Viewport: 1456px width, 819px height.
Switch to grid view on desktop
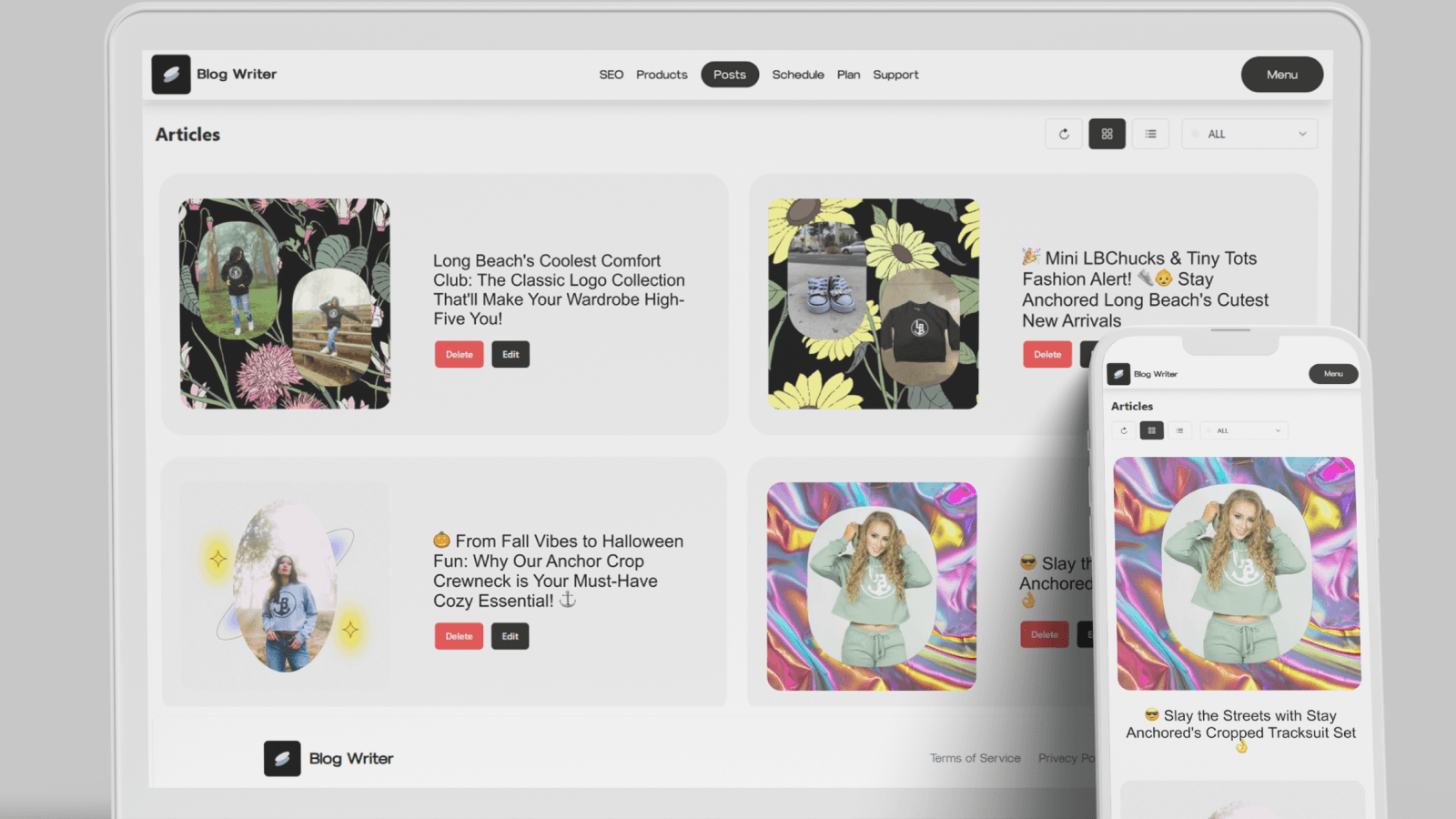(x=1107, y=134)
